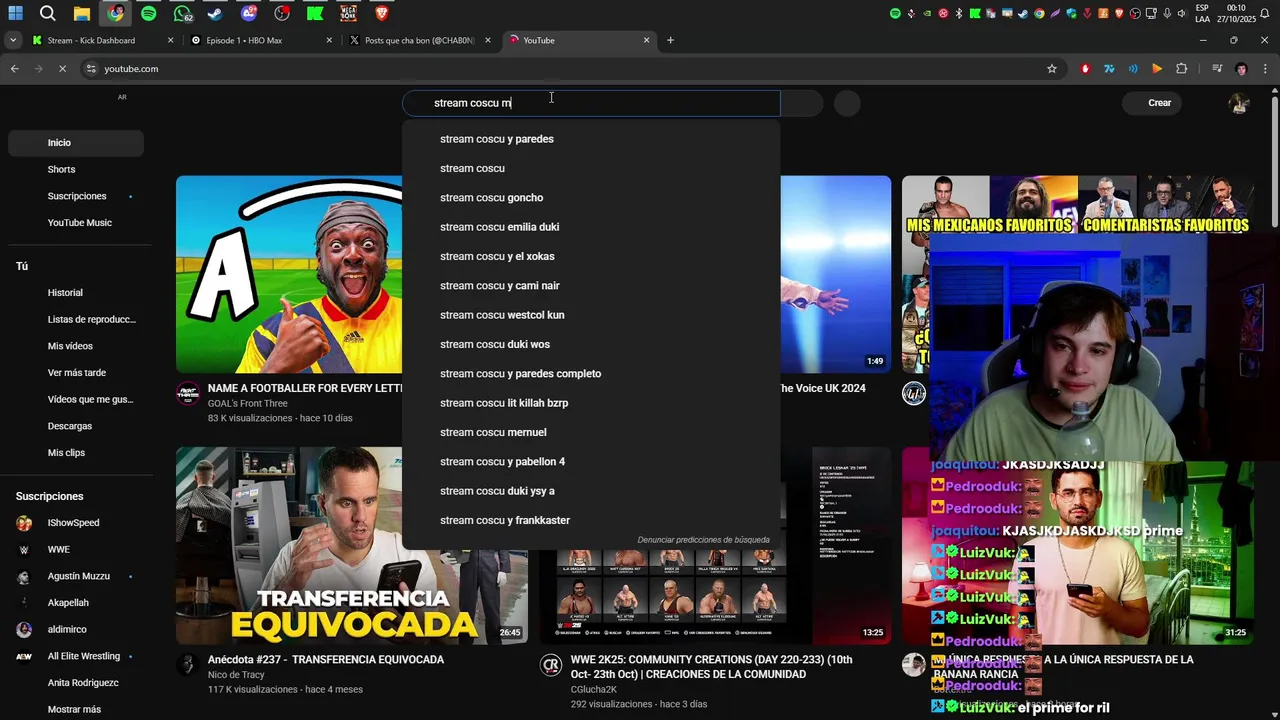Switch to the Stream - Kick Dashboard tab
The image size is (1280, 720).
click(x=101, y=40)
